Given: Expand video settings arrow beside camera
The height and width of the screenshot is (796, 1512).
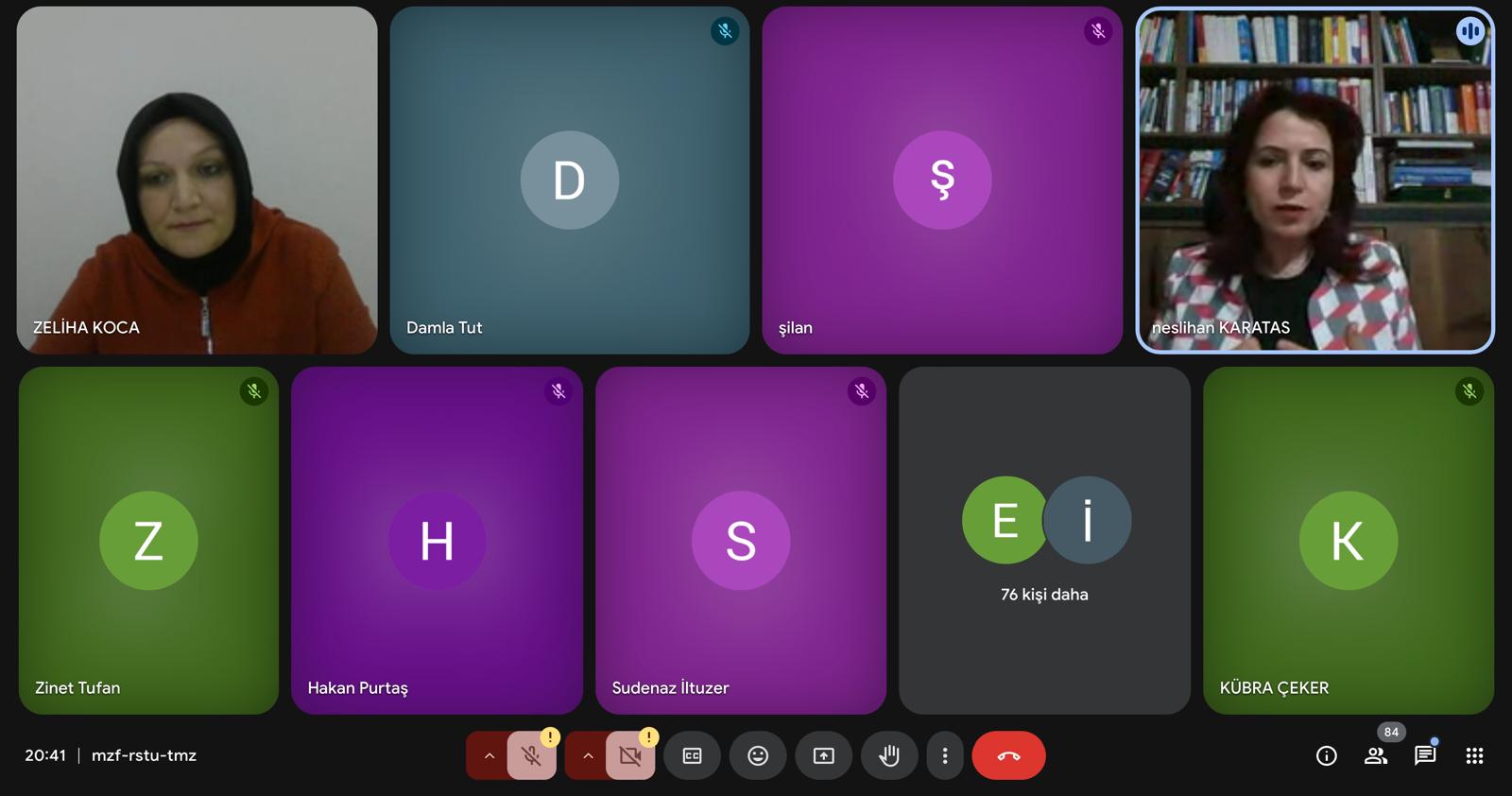Looking at the screenshot, I should [588, 755].
